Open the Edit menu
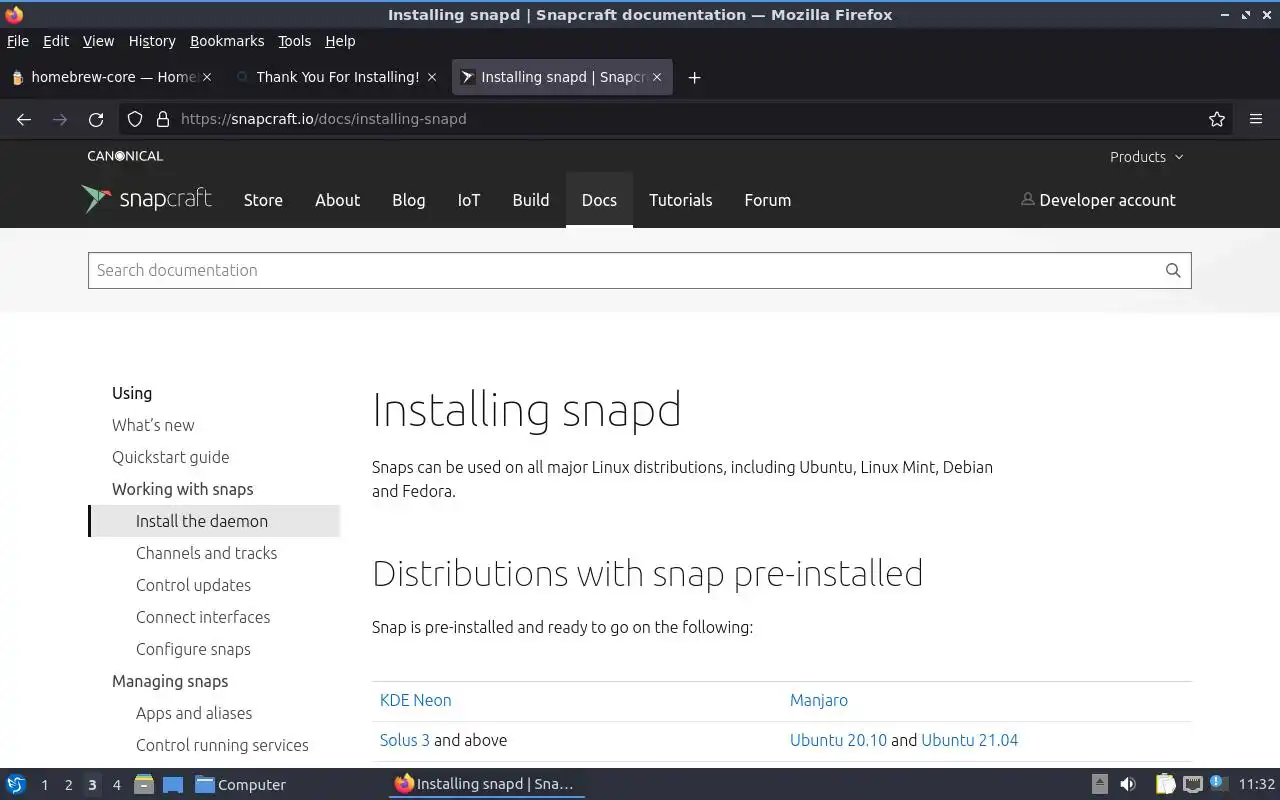Screen dimensions: 1280x800 coord(56,41)
